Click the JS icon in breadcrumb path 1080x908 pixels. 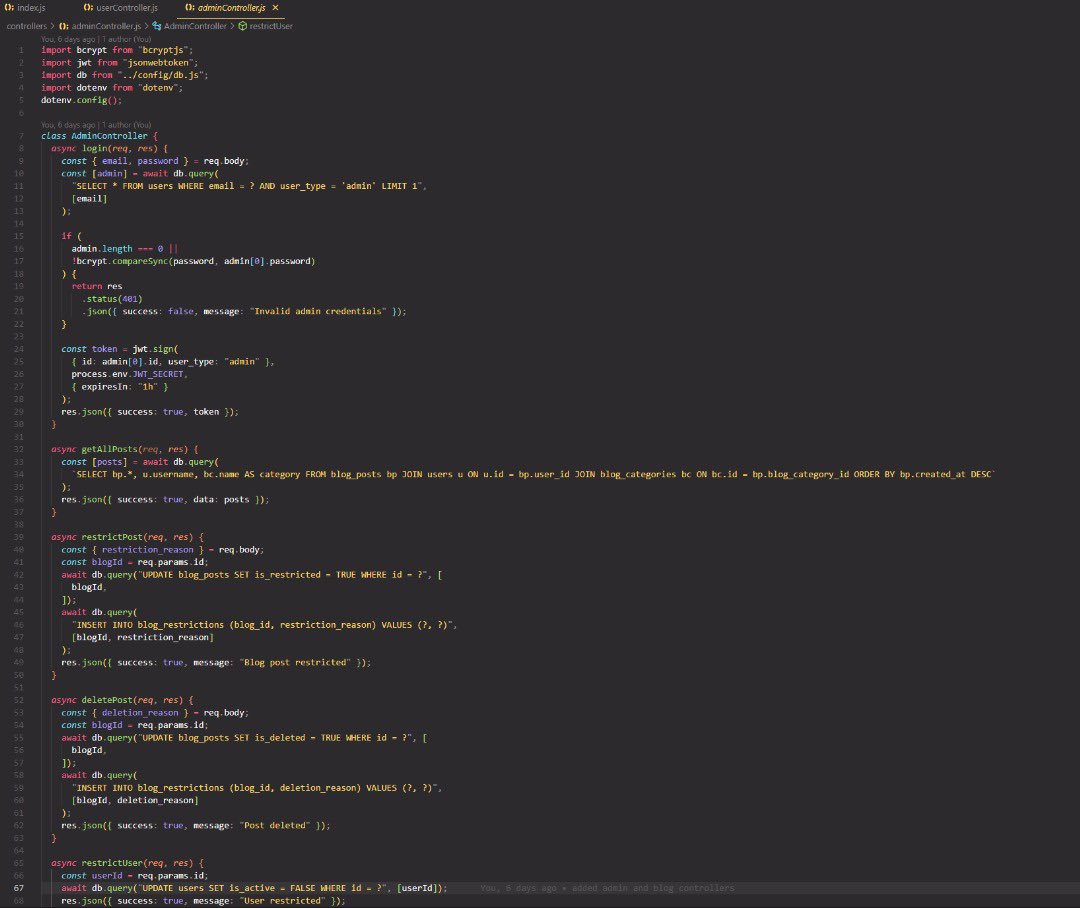tap(63, 26)
